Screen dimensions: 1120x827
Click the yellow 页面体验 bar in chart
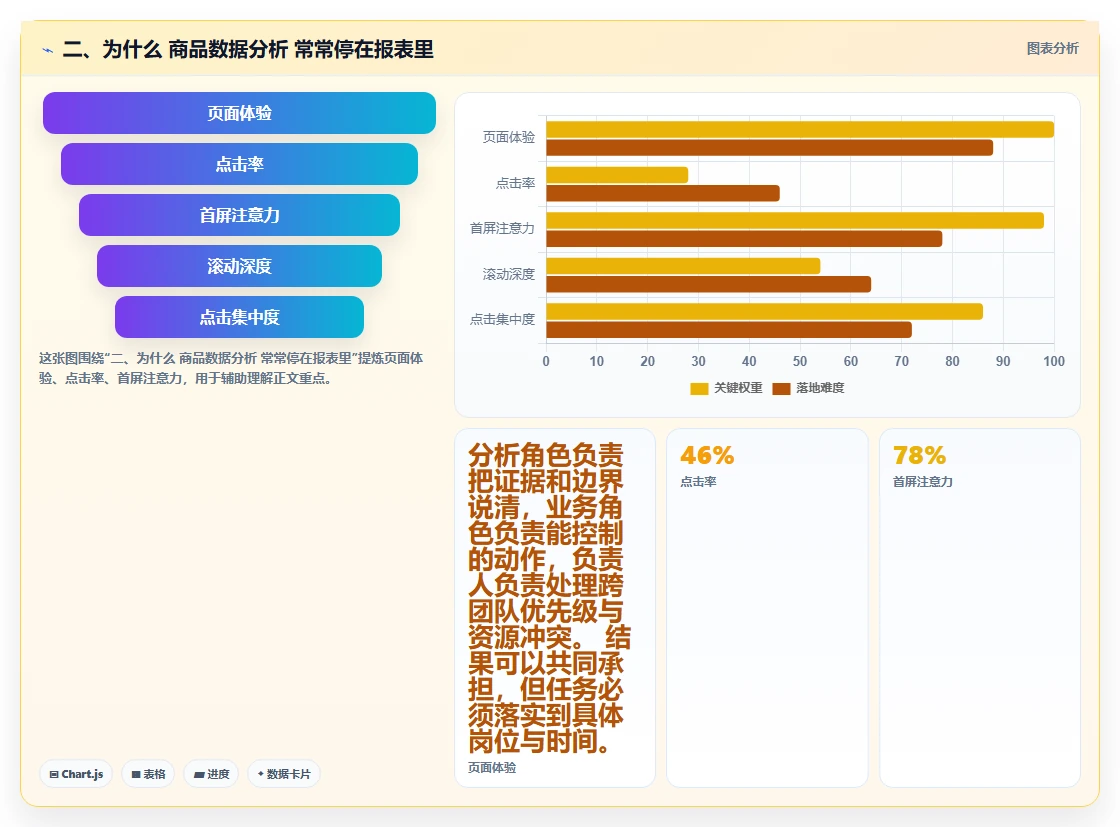[x=800, y=129]
